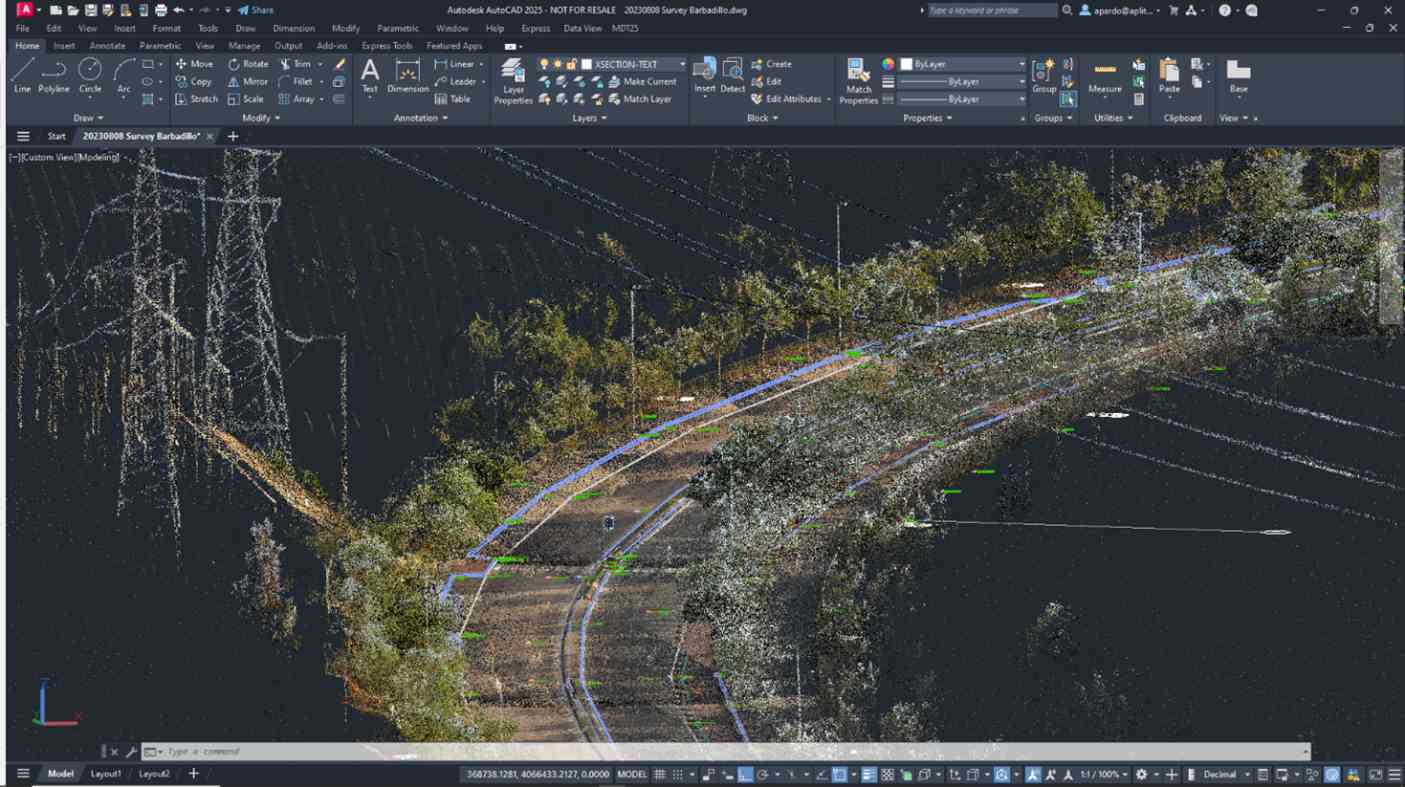This screenshot has height=787, width=1405.
Task: Switch to the Annotate ribbon tab
Action: (x=107, y=46)
